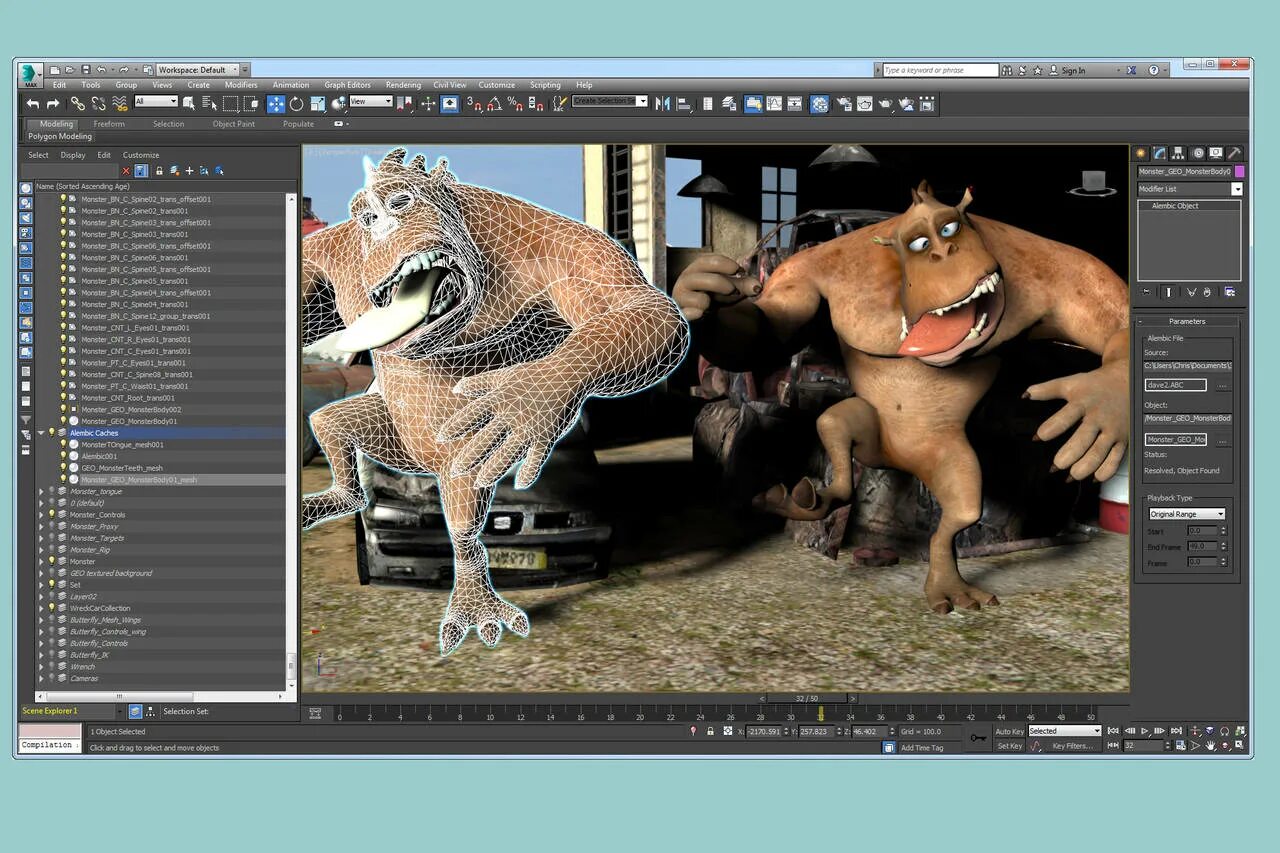Toggle the light bulb visibility of GEO_MonsterTeeth_mesh
The width and height of the screenshot is (1280, 853).
(x=63, y=468)
